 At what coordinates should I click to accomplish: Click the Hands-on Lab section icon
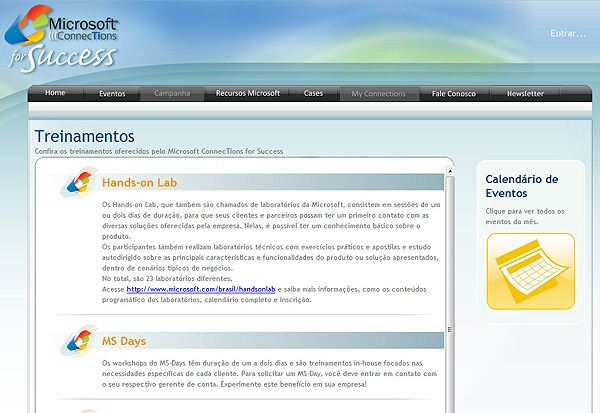point(79,182)
